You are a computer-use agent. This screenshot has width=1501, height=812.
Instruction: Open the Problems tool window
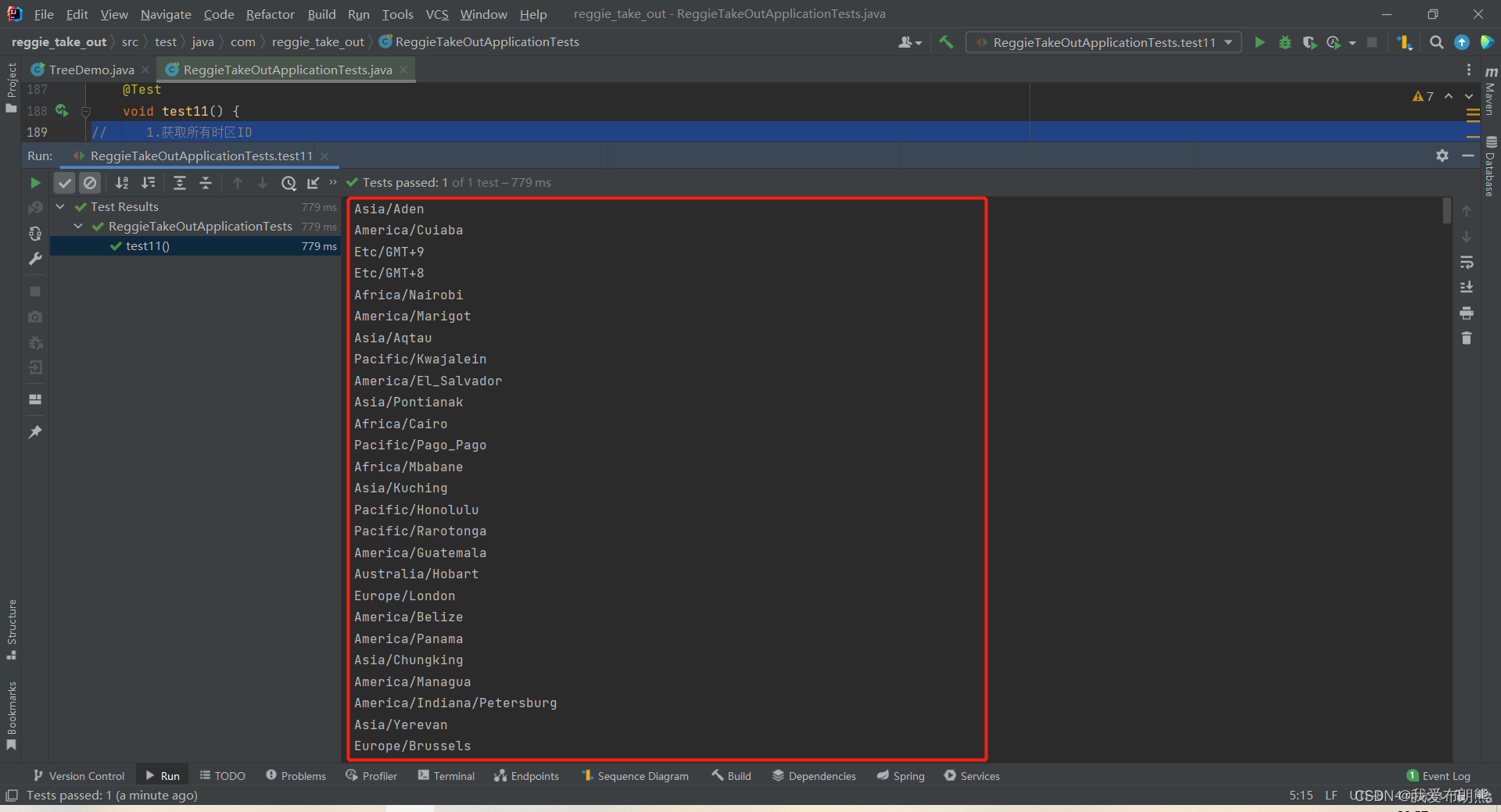[x=296, y=776]
